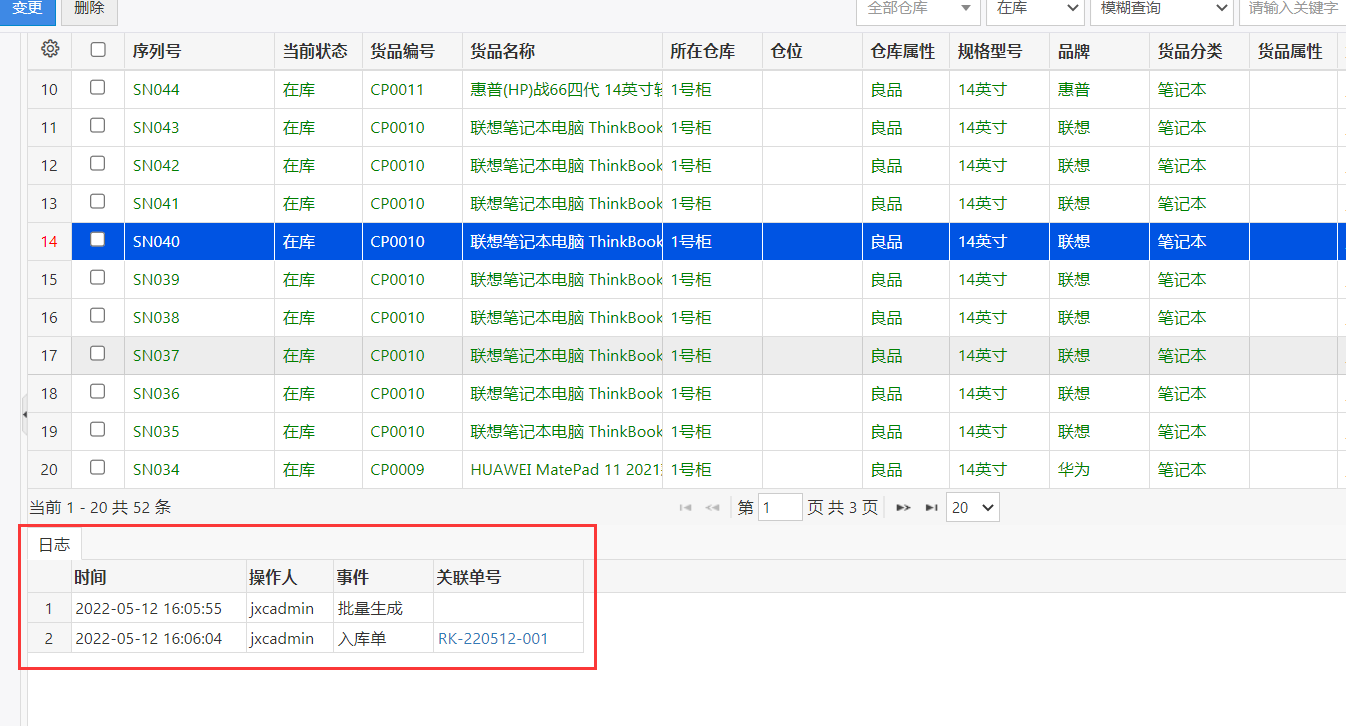The image size is (1346, 726).
Task: Sort by the 仓库属性 column header
Action: [906, 52]
